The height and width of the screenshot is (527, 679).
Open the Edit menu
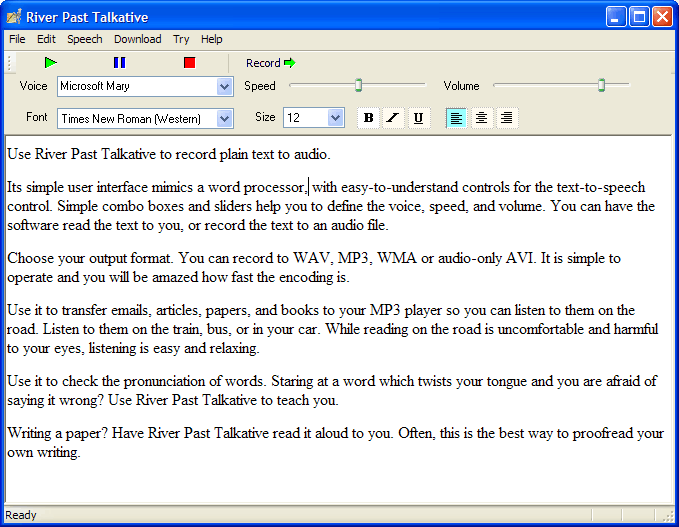pos(46,39)
